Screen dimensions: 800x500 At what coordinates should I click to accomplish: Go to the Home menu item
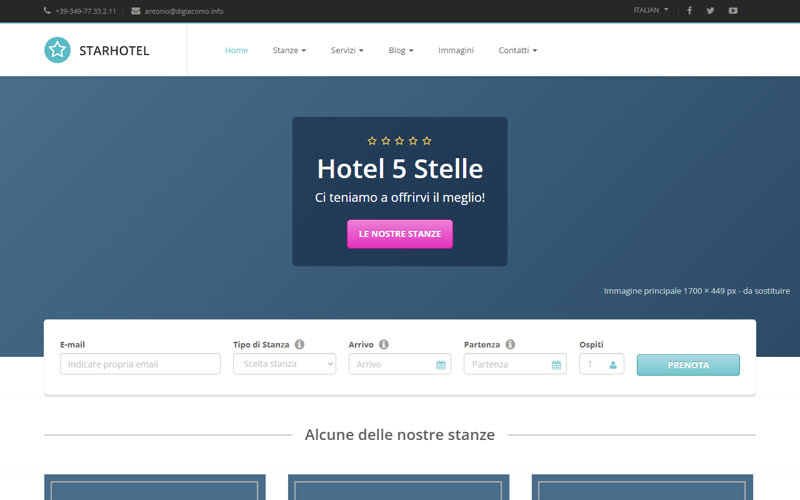[x=236, y=50]
